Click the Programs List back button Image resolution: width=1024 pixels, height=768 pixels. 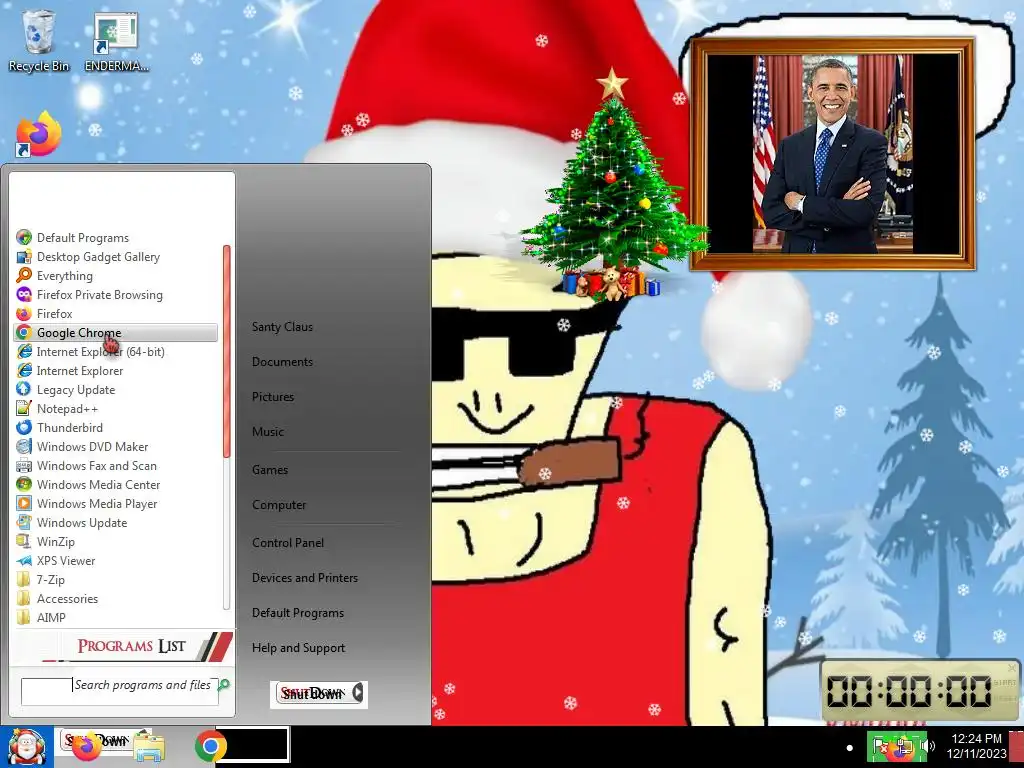point(124,646)
